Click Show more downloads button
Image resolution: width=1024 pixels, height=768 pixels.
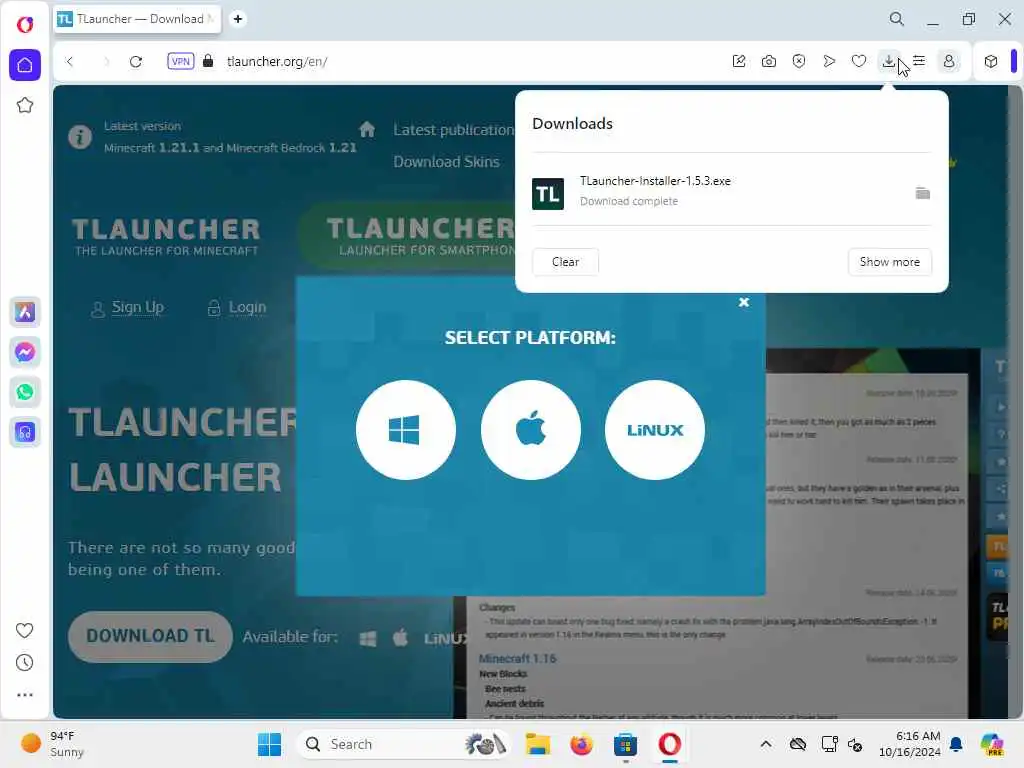[x=889, y=262]
